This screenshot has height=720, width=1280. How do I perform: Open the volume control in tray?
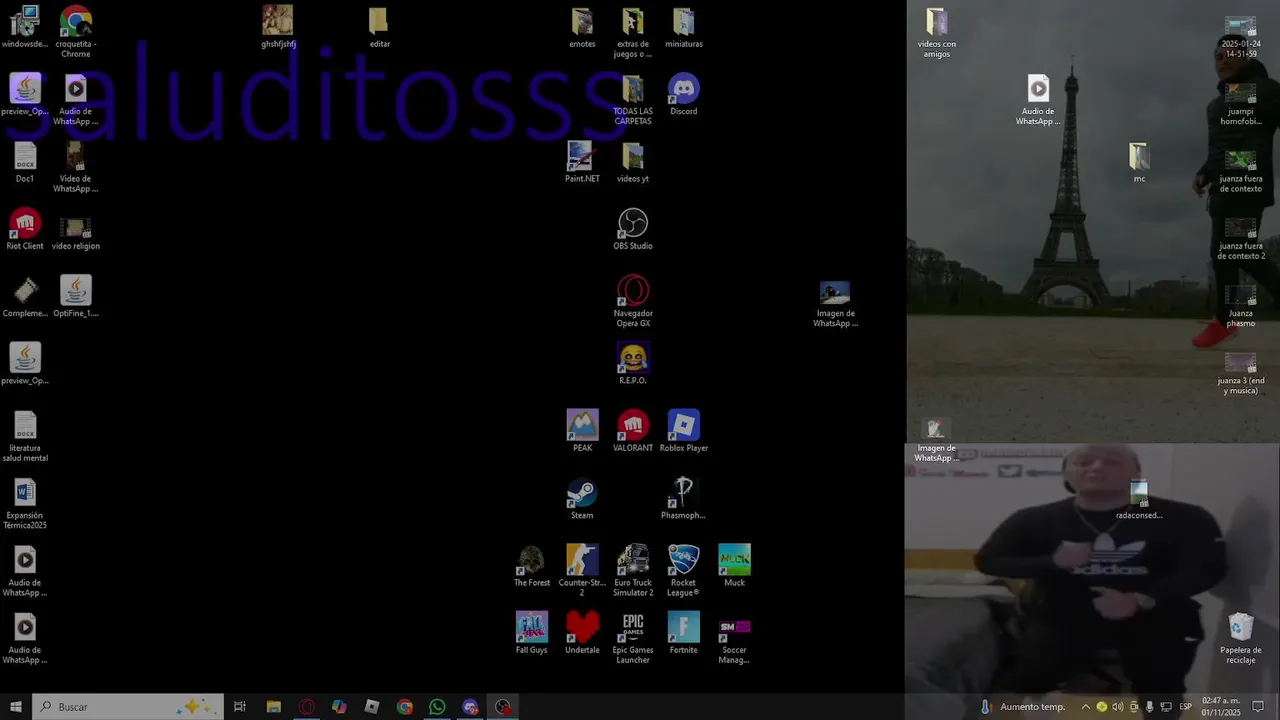coord(1118,707)
